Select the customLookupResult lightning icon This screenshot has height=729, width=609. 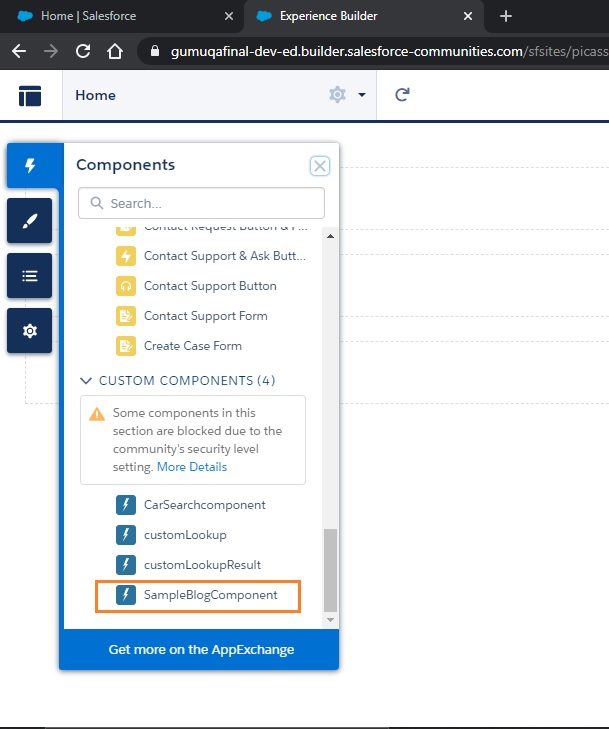126,565
